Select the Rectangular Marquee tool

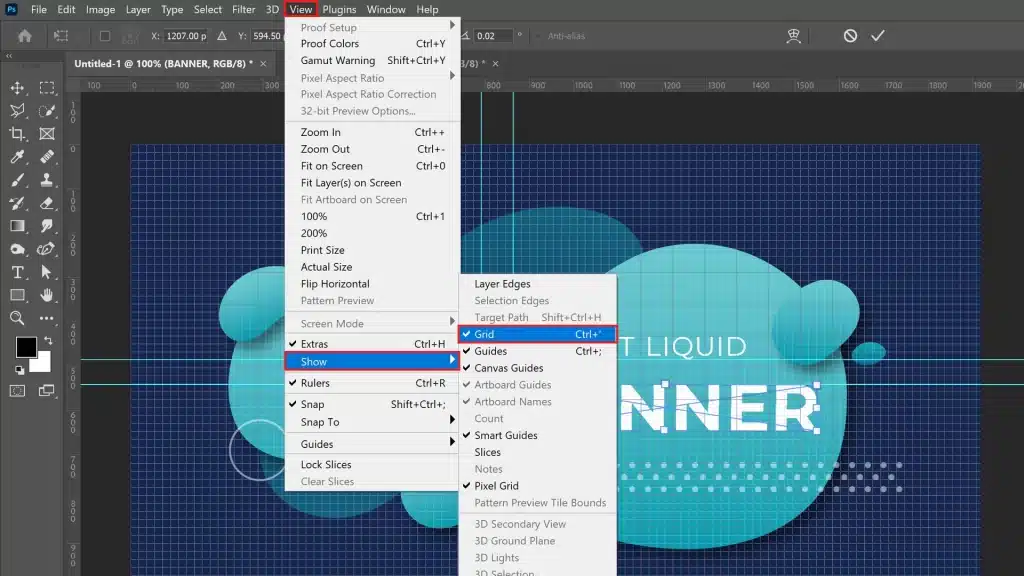[x=46, y=88]
